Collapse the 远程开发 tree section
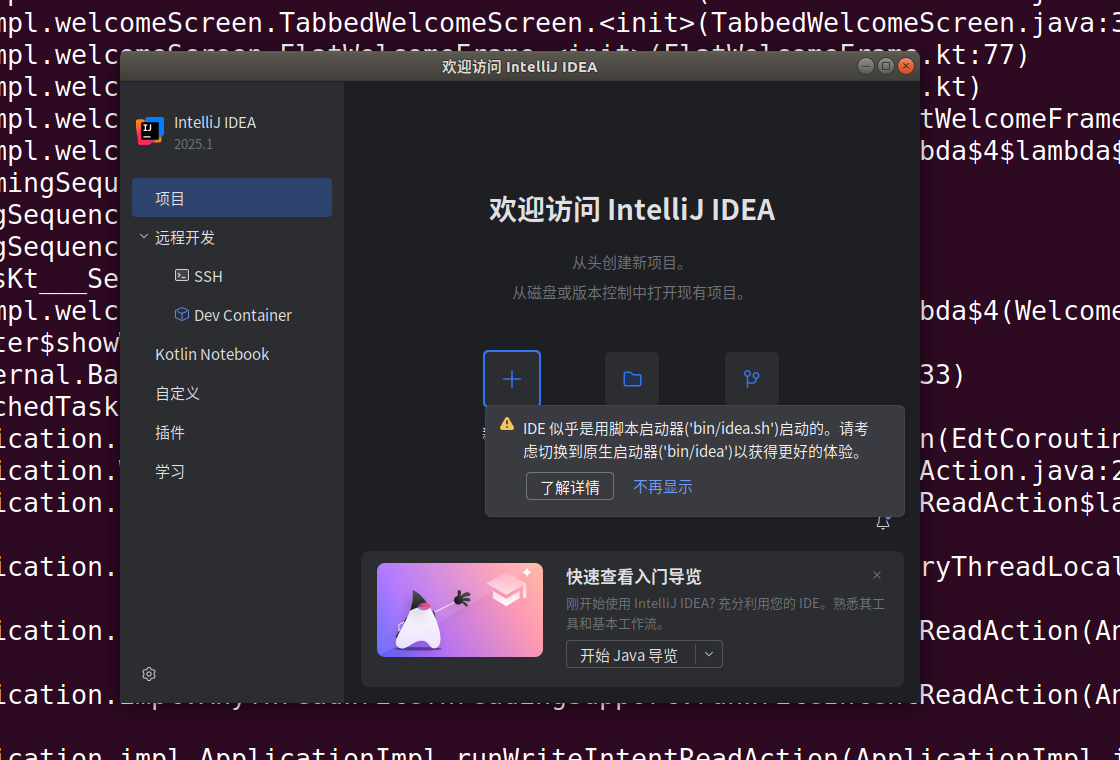Screen dimensions: 1120x760 [144, 238]
